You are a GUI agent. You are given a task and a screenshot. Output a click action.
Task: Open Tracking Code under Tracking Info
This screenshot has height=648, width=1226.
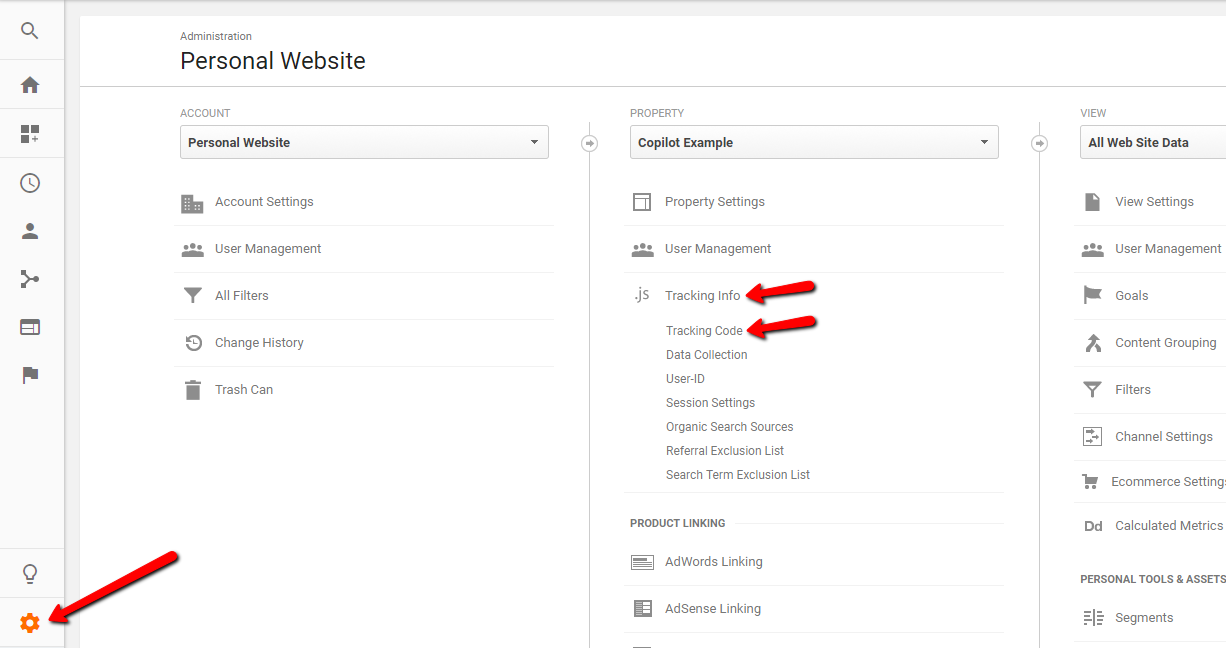pos(704,331)
